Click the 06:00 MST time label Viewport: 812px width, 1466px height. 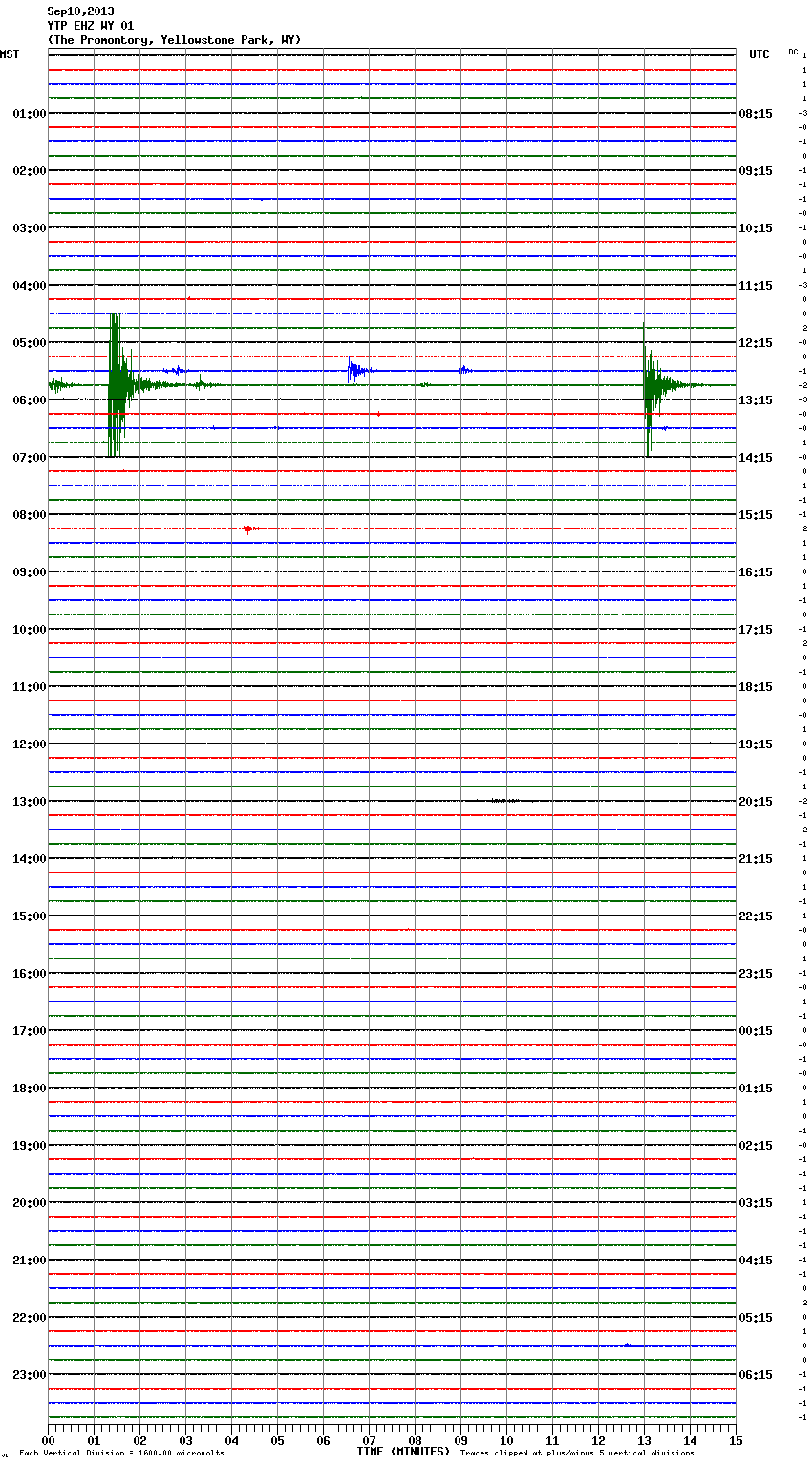(x=30, y=400)
